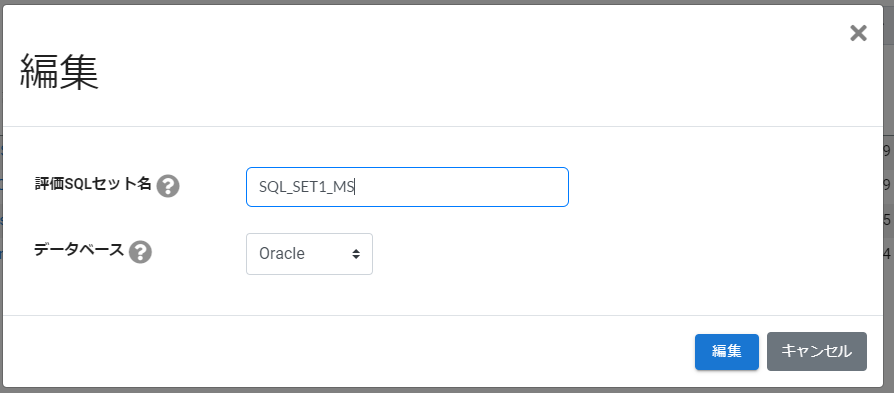
Task: Close the 編集 dialog with the X icon
Action: pos(858,34)
